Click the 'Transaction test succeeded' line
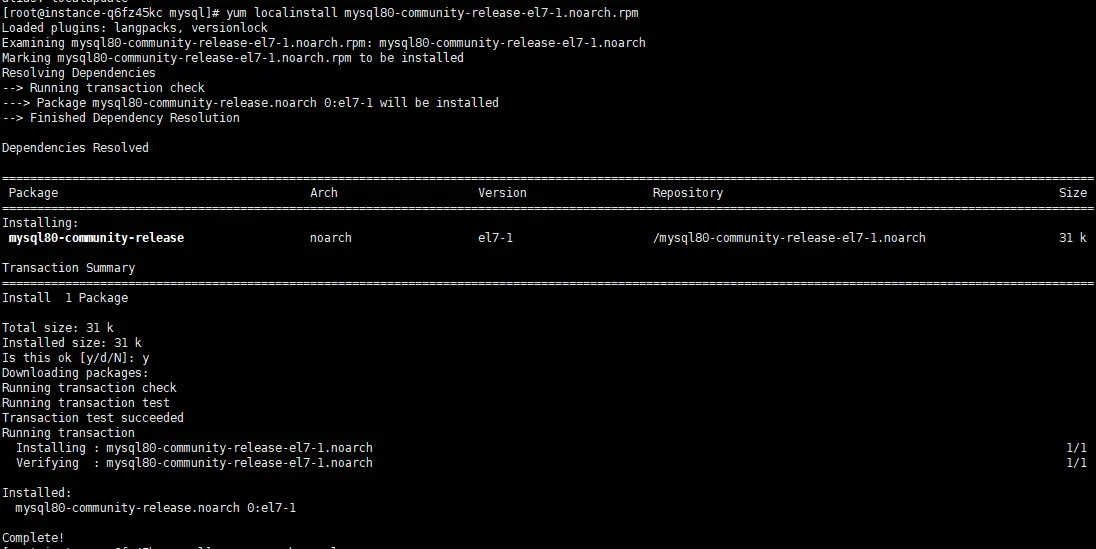 pos(93,418)
